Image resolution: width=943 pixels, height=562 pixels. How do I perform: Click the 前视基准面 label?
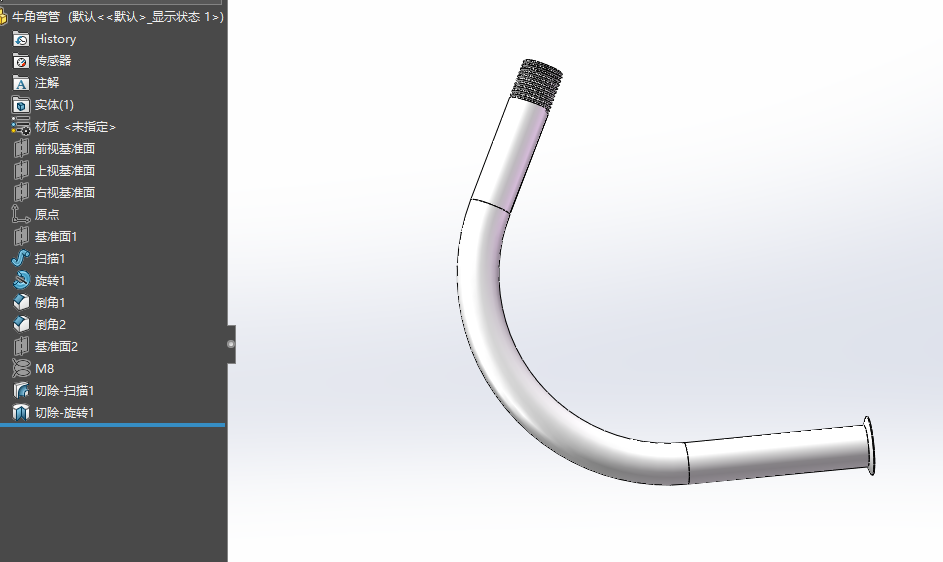65,149
